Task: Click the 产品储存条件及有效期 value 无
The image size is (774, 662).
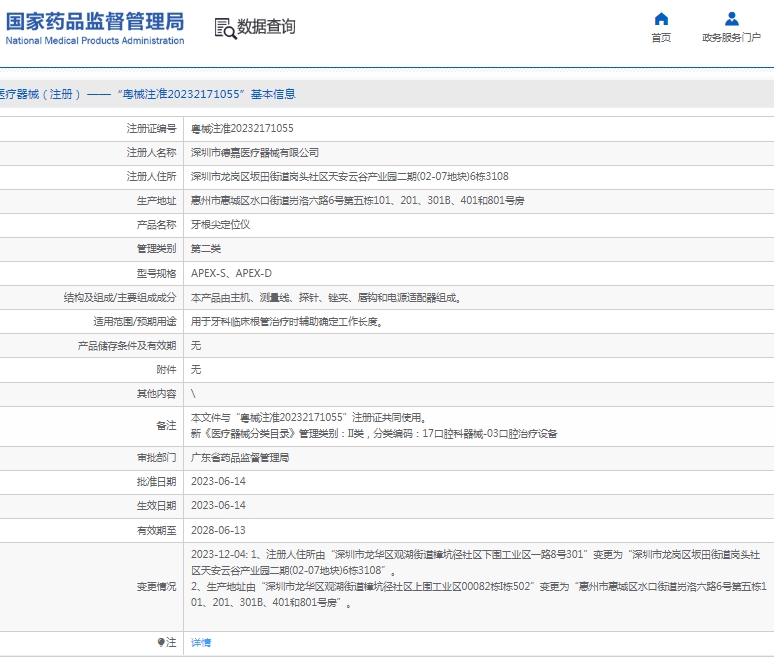Action: [x=196, y=346]
